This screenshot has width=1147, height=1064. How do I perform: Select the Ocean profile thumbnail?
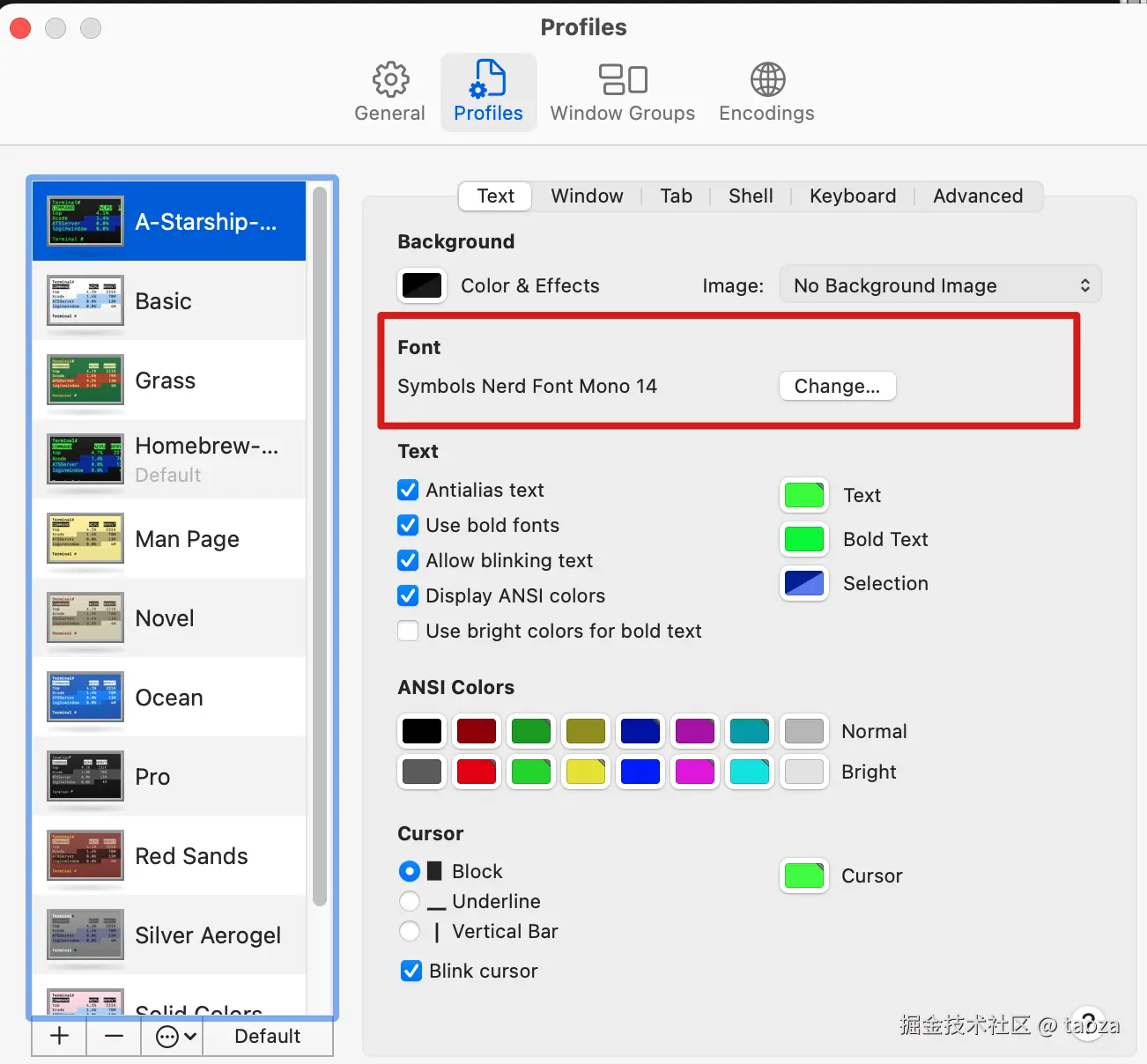tap(85, 697)
